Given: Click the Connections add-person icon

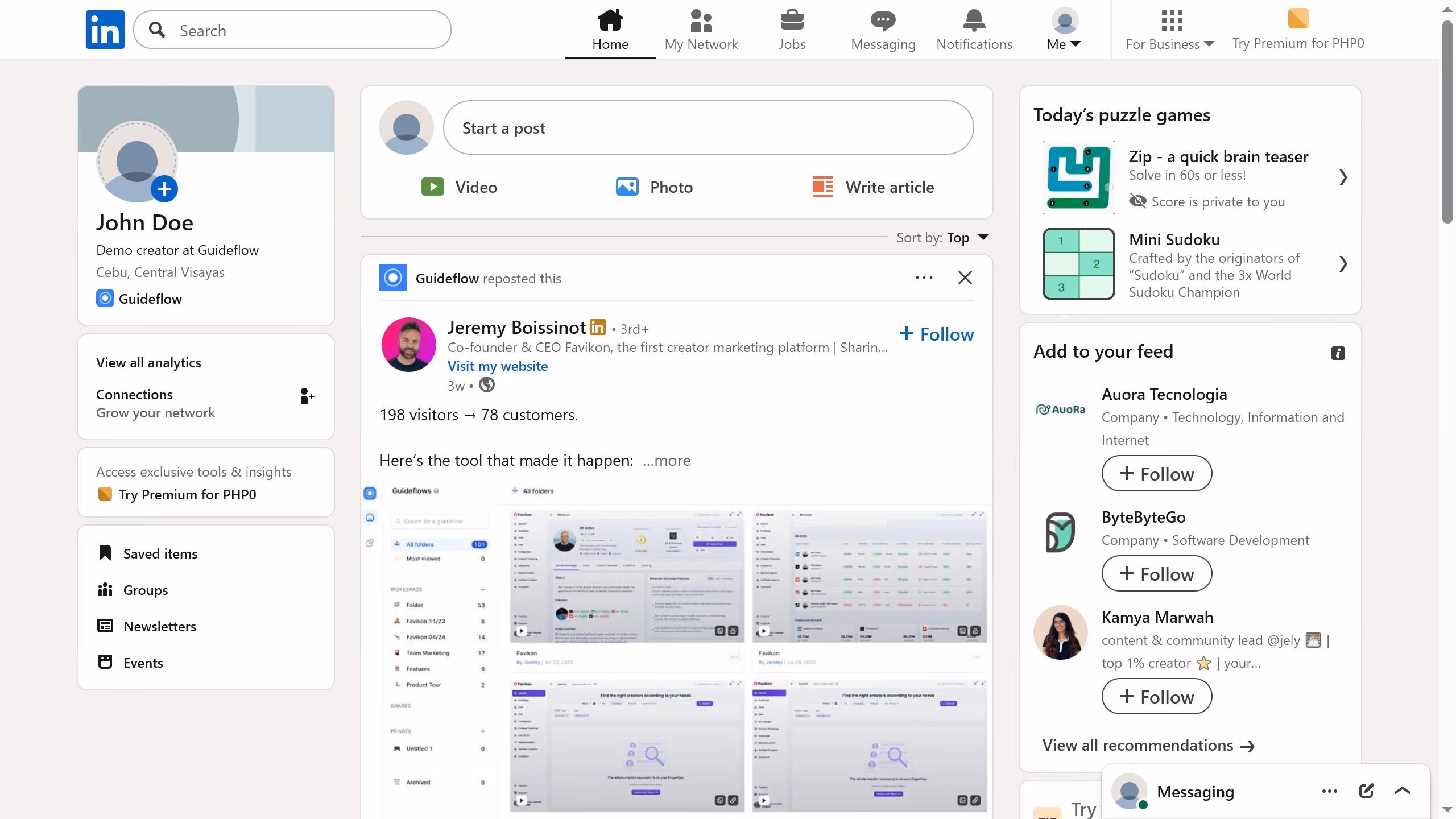Looking at the screenshot, I should pos(307,396).
